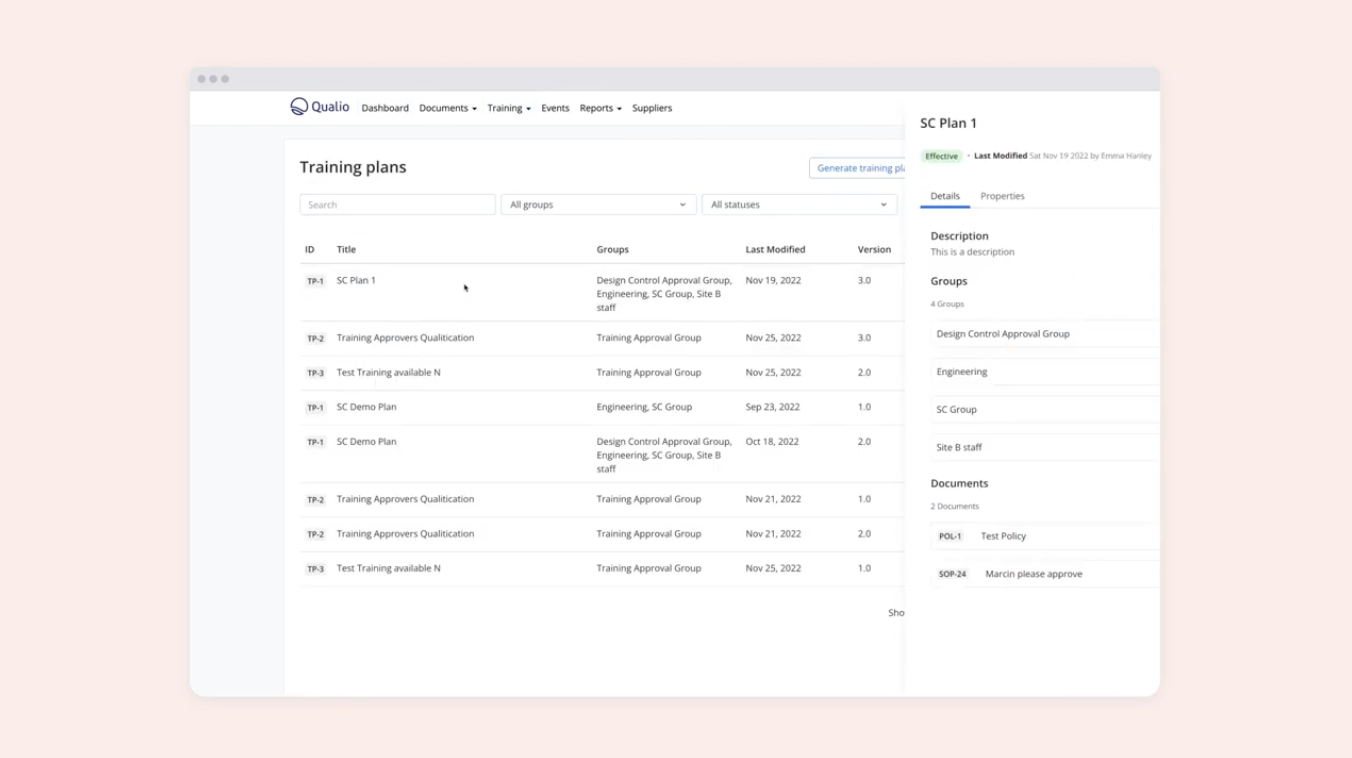Click the Generate training plan button

tap(858, 168)
